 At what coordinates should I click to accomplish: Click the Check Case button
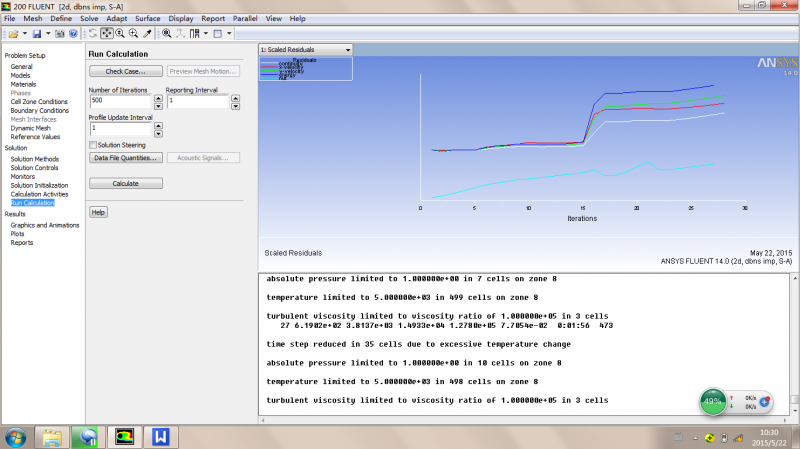[126, 71]
